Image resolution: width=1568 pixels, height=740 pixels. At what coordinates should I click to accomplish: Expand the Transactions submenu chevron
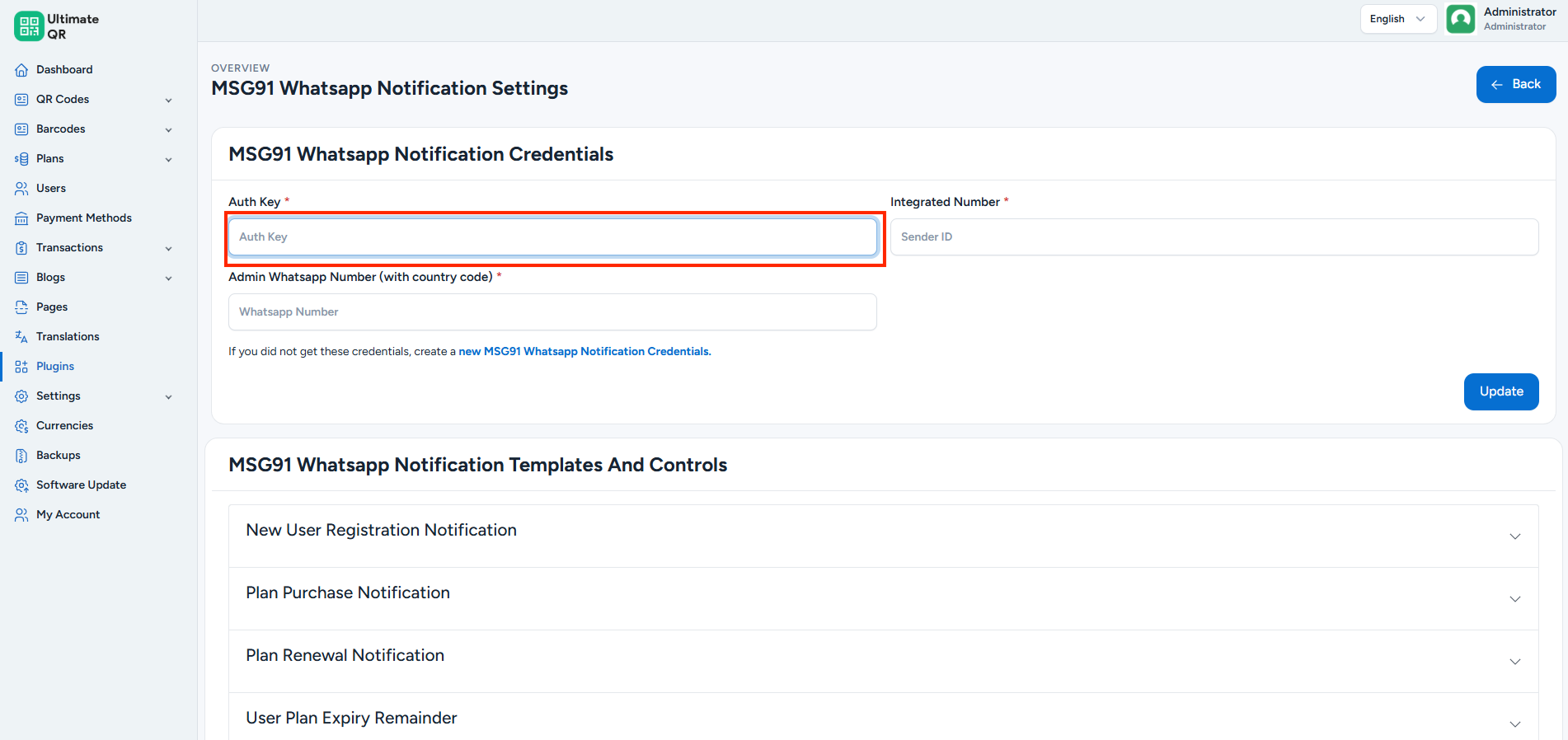(168, 249)
